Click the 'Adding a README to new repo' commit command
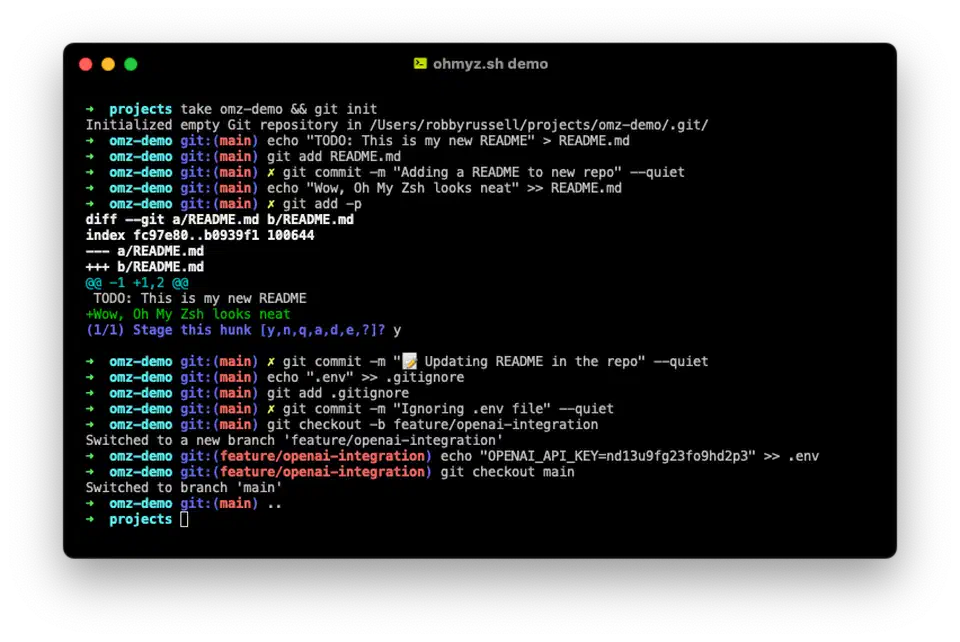 coord(484,173)
